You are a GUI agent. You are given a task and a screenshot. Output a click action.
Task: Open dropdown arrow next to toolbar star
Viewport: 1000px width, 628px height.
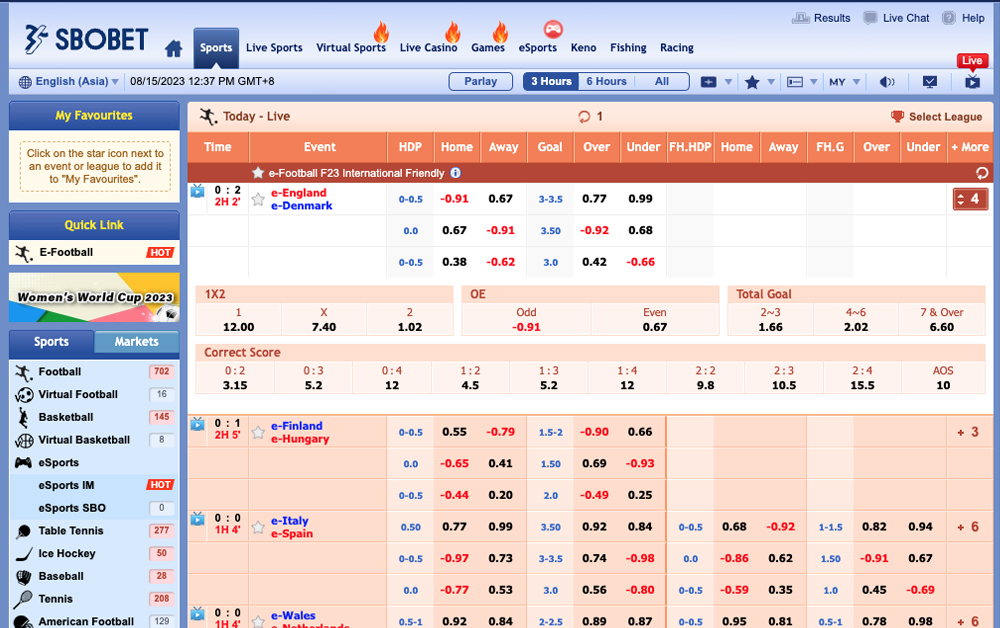[771, 82]
